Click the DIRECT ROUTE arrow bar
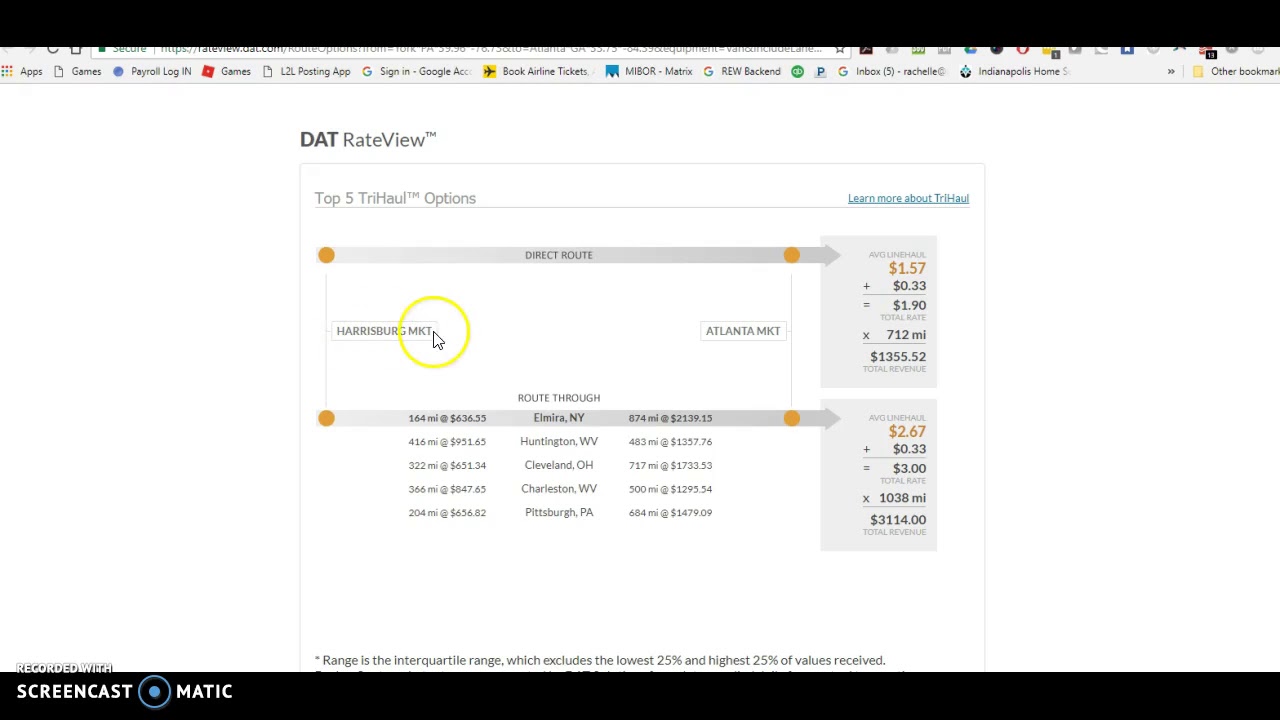Viewport: 1280px width, 720px height. click(x=578, y=255)
